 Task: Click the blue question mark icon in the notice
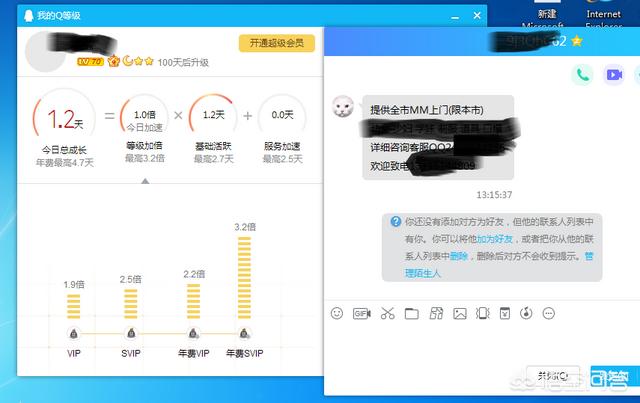pos(396,222)
